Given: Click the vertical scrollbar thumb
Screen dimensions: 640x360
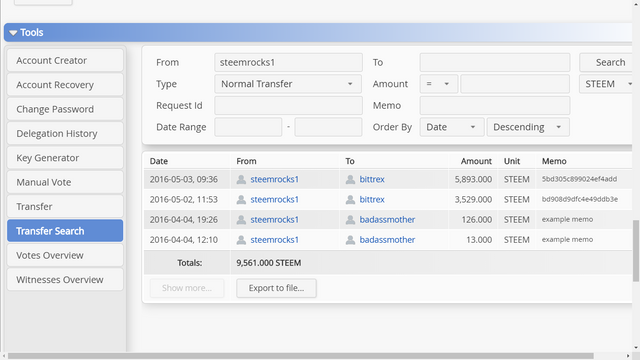Looking at the screenshot, I should point(636,251).
